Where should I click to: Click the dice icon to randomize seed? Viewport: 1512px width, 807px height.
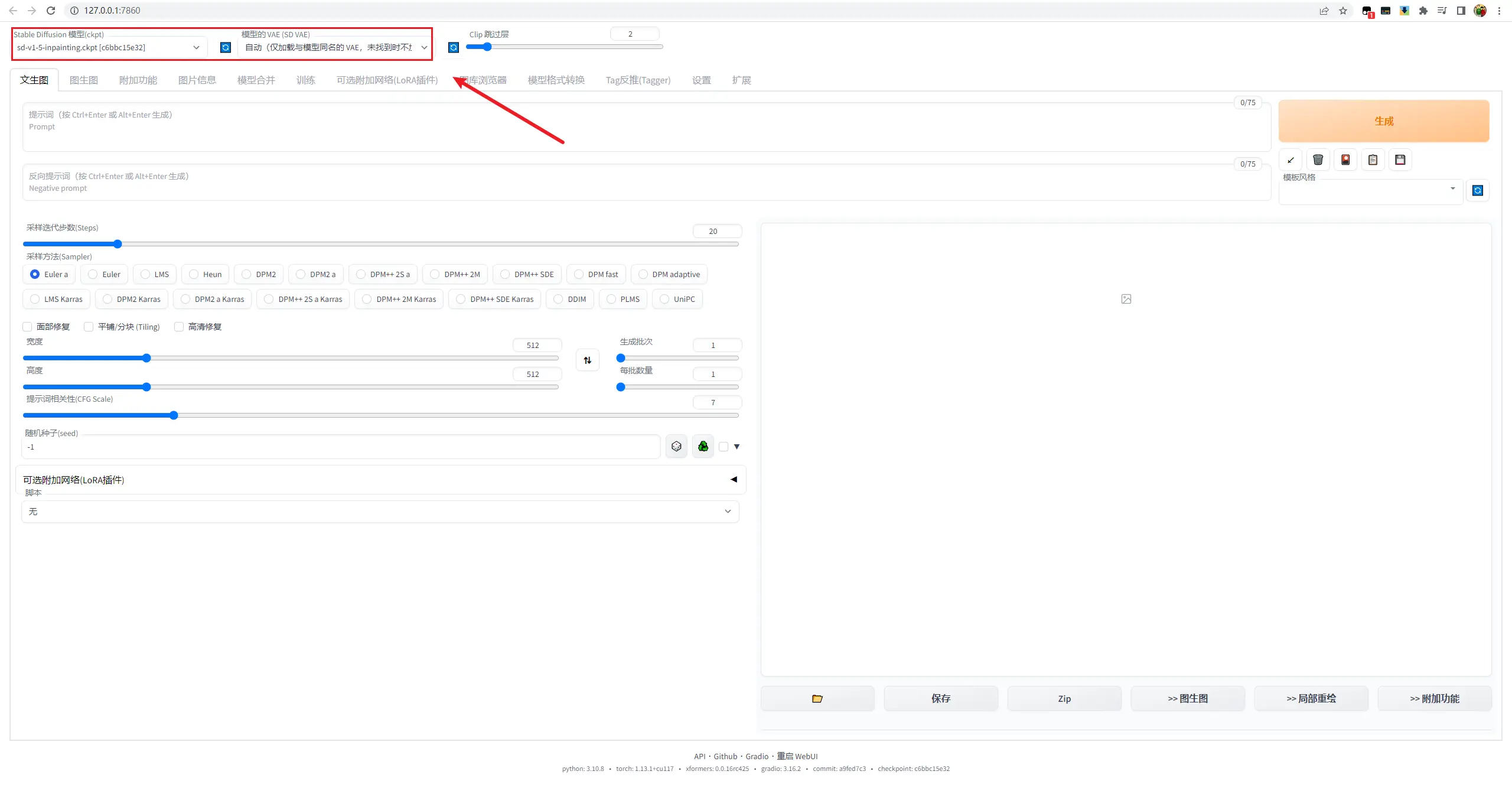(x=676, y=447)
